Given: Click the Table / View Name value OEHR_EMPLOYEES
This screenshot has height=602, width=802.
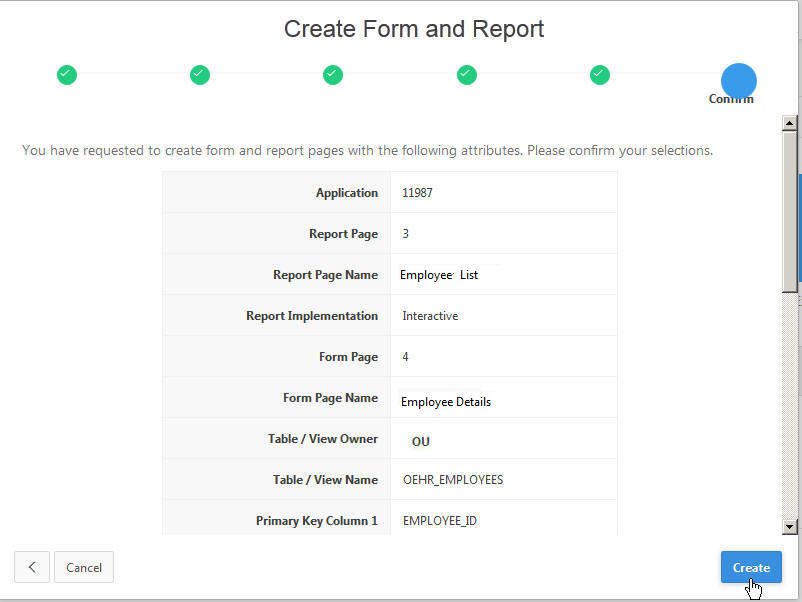Looking at the screenshot, I should (452, 480).
